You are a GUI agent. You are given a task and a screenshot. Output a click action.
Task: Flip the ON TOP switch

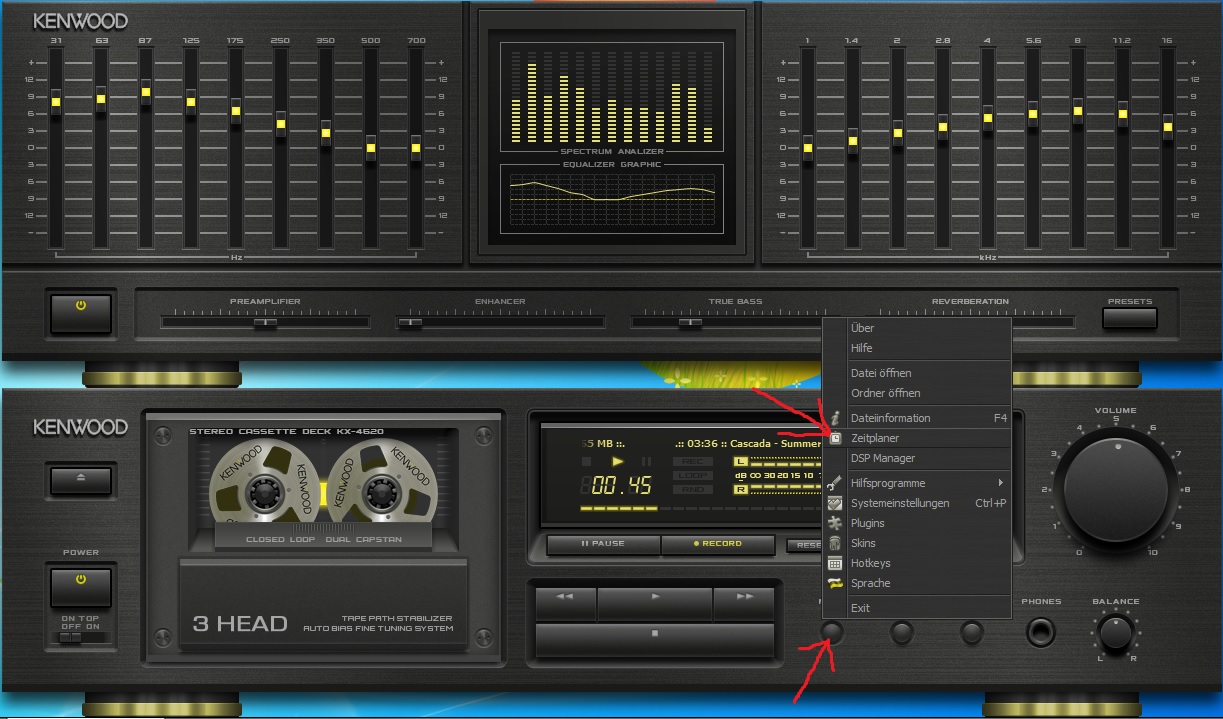point(70,636)
